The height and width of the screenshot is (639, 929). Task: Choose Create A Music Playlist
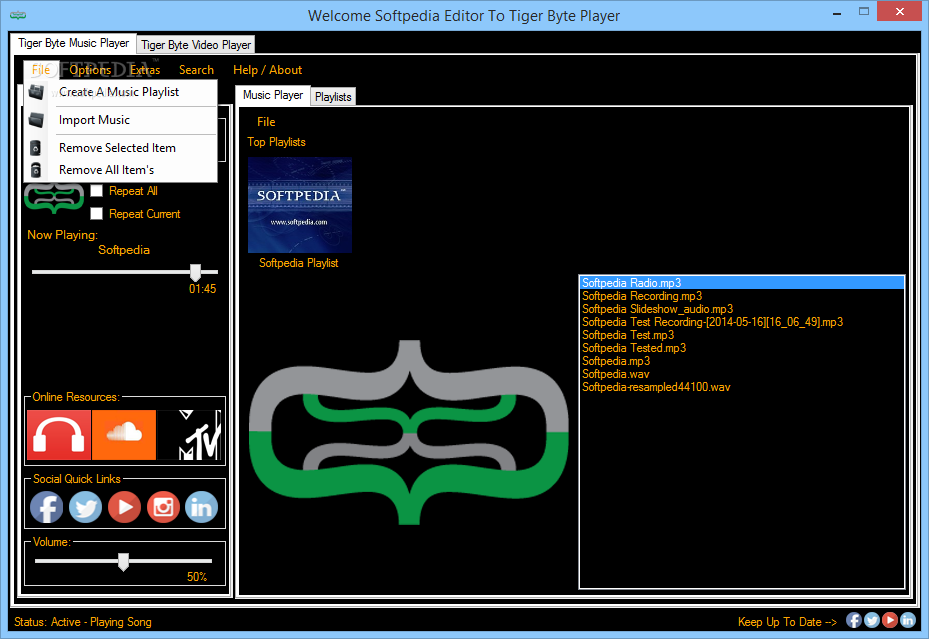[119, 92]
